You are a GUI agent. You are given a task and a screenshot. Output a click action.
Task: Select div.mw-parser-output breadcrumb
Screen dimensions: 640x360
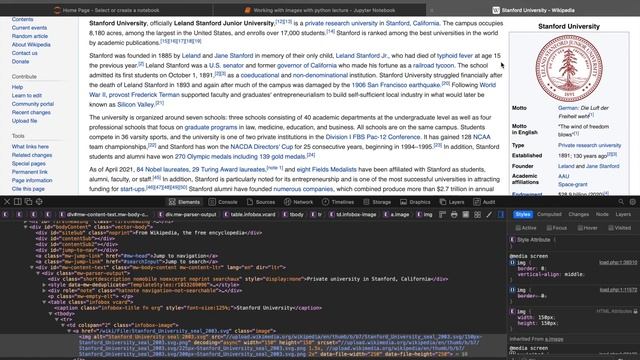click(x=187, y=214)
